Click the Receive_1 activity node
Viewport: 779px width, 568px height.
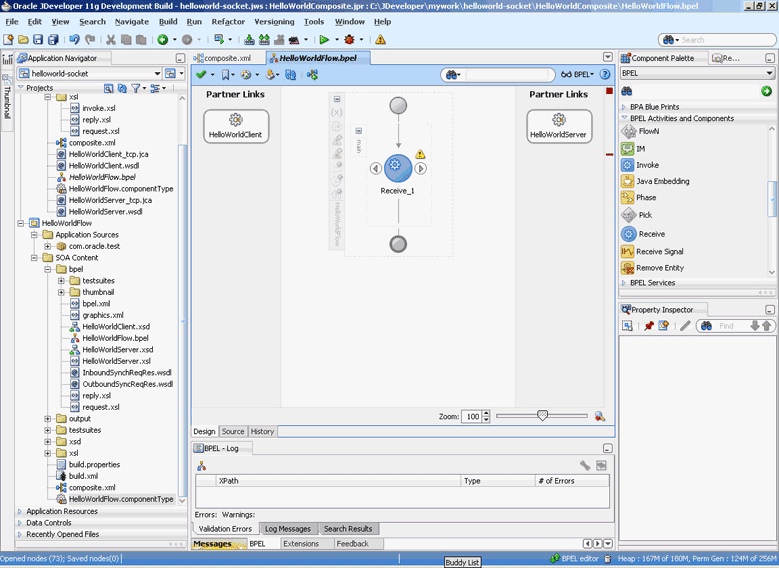tap(397, 167)
